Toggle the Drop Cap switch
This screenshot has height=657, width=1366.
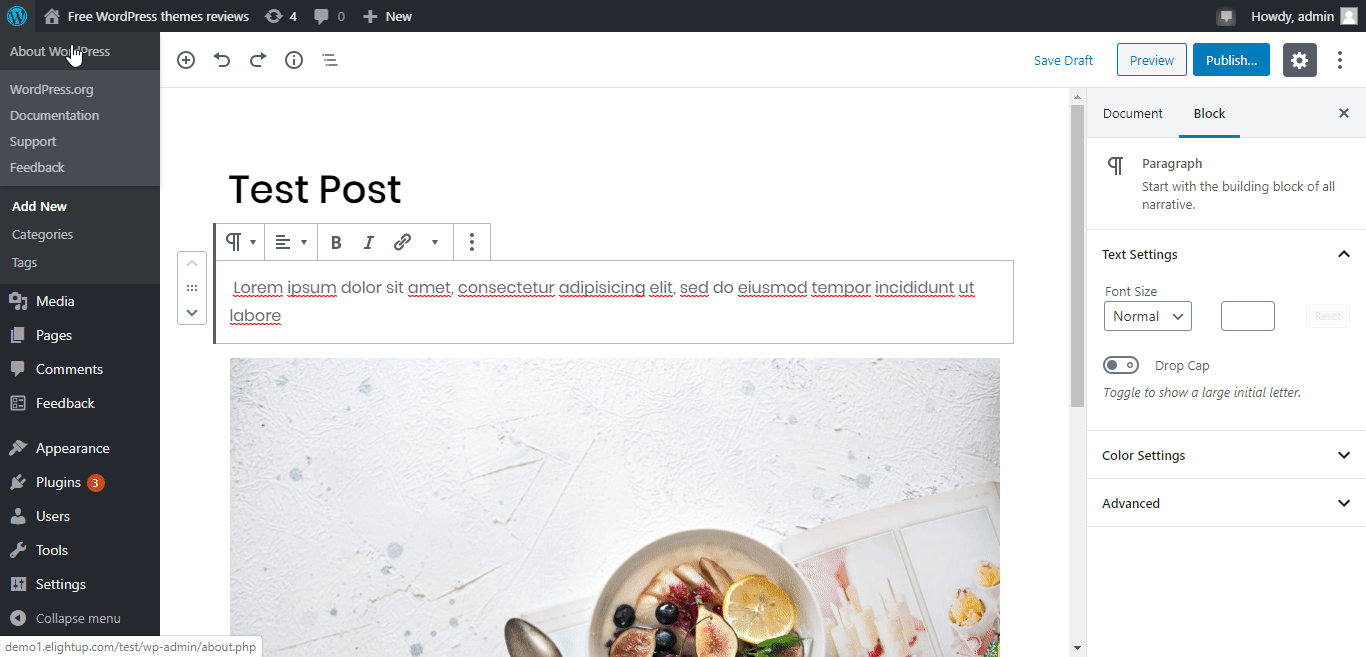1121,366
